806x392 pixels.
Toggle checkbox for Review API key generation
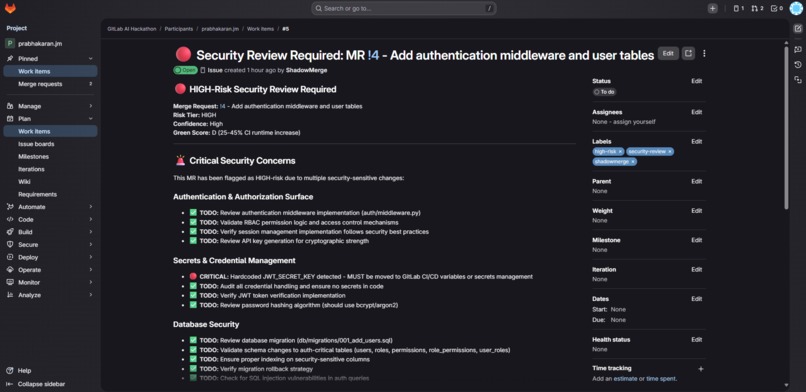[193, 240]
